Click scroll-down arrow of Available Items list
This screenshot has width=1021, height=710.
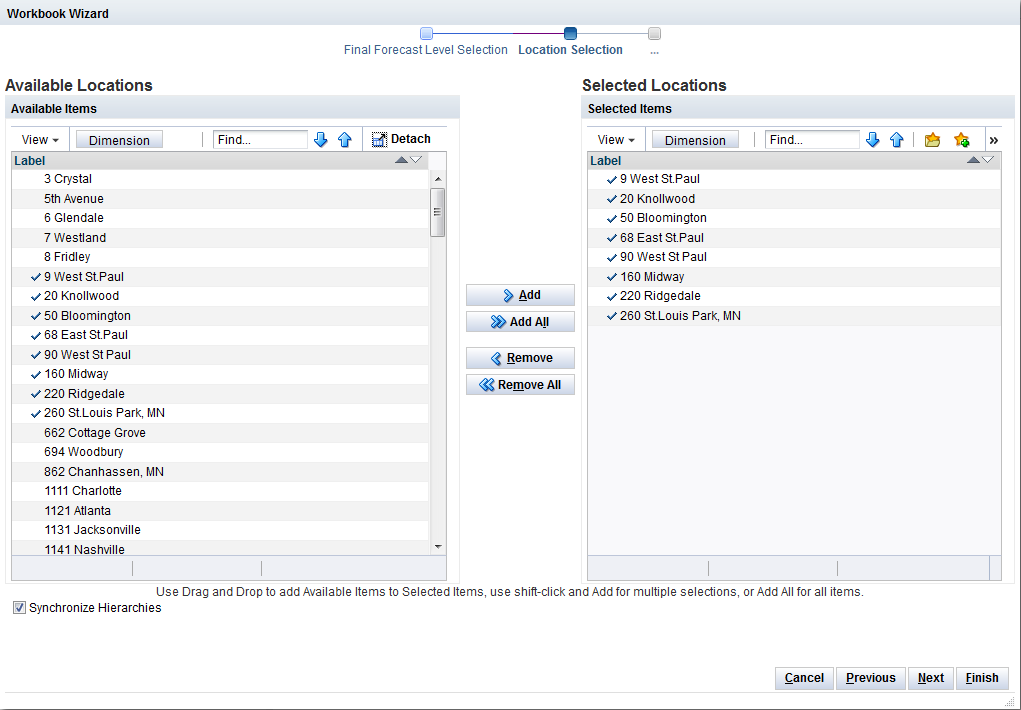click(438, 547)
